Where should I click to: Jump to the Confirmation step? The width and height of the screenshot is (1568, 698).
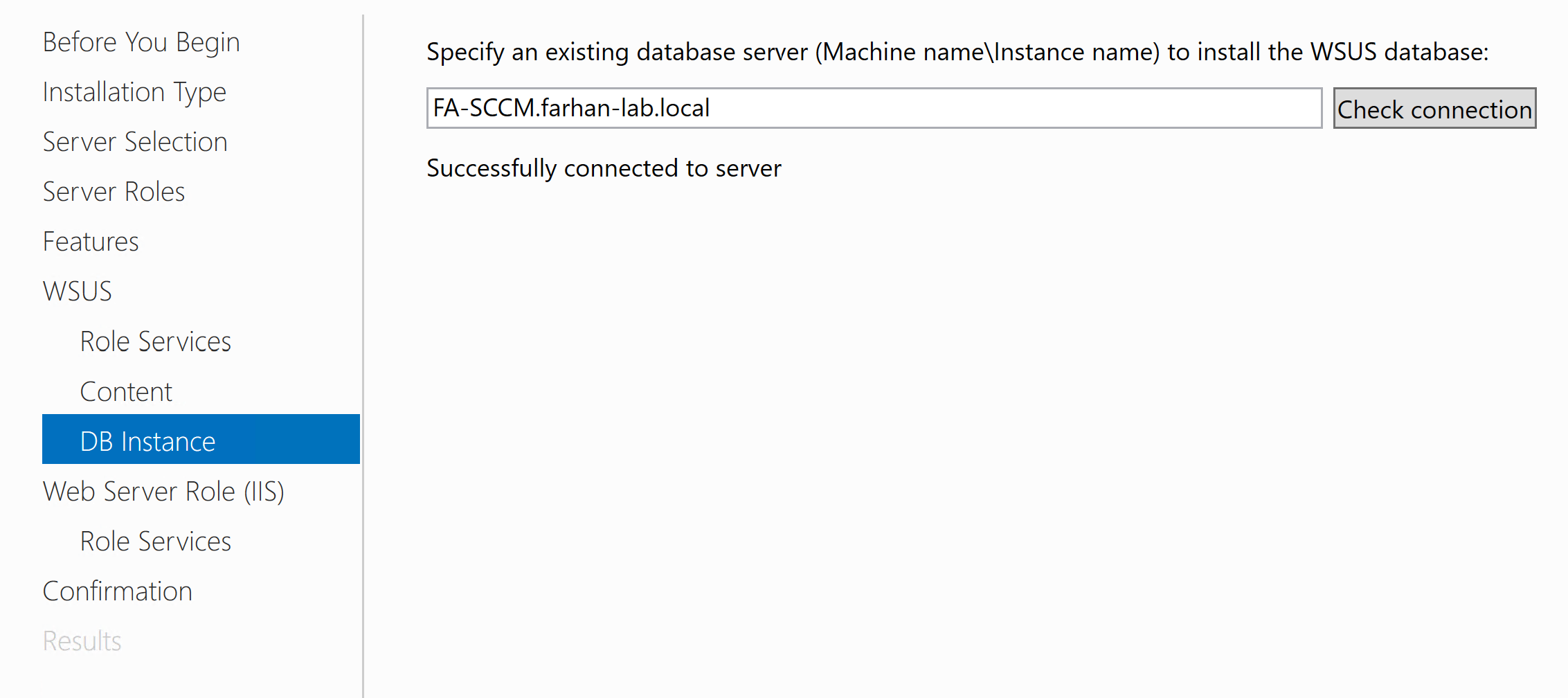pos(117,591)
